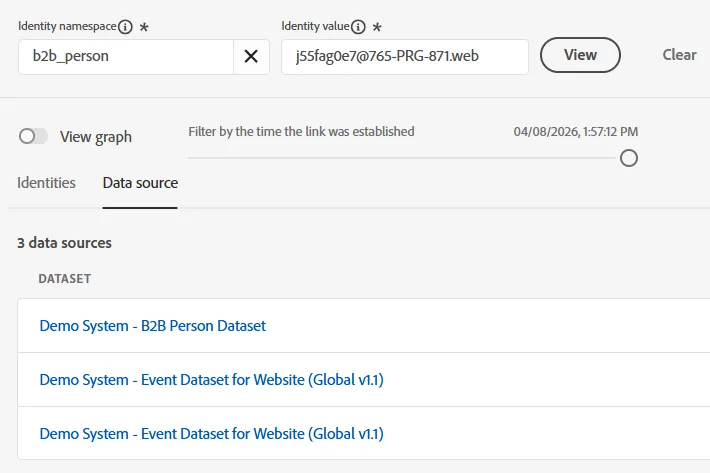Open the first Event Dataset for Website link
Image resolution: width=710 pixels, height=473 pixels.
(211, 380)
